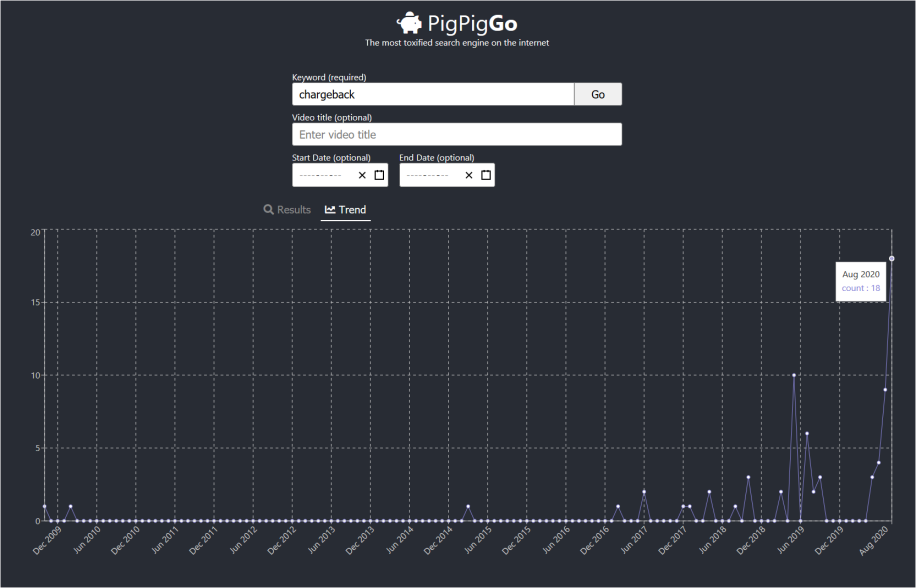Click the Aug 2020 count tooltip
The height and width of the screenshot is (588, 916).
[x=861, y=281]
